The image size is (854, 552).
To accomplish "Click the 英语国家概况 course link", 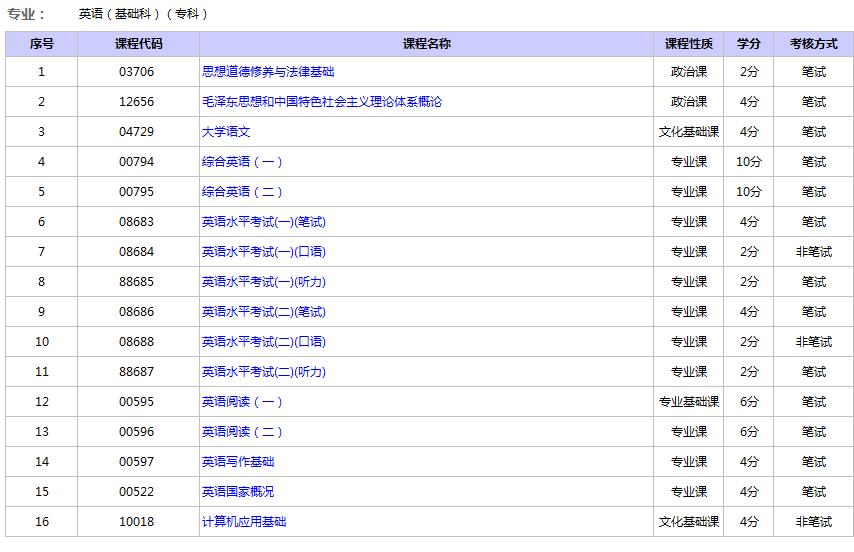I will [238, 492].
